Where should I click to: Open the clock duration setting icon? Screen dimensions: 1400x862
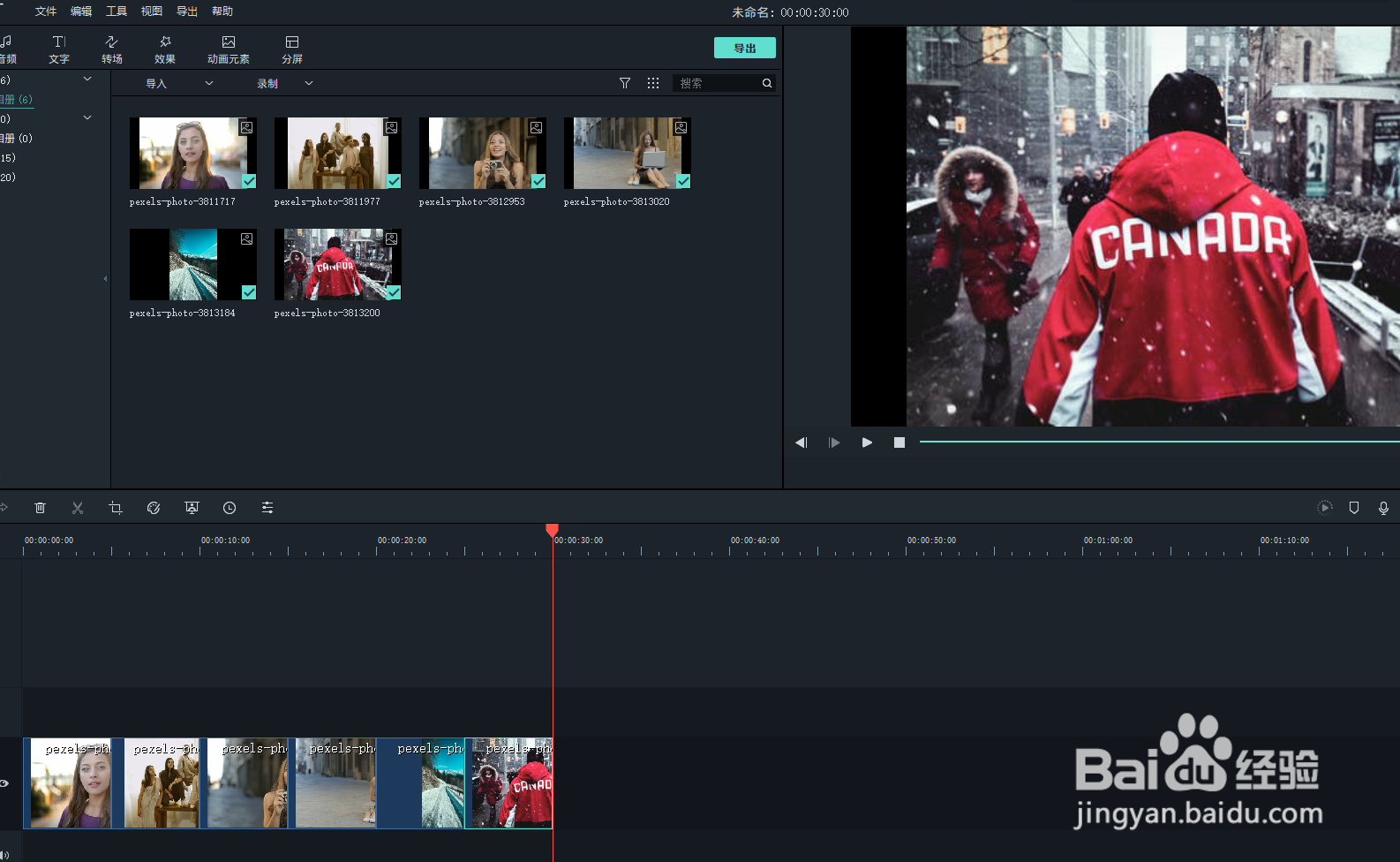tap(230, 508)
